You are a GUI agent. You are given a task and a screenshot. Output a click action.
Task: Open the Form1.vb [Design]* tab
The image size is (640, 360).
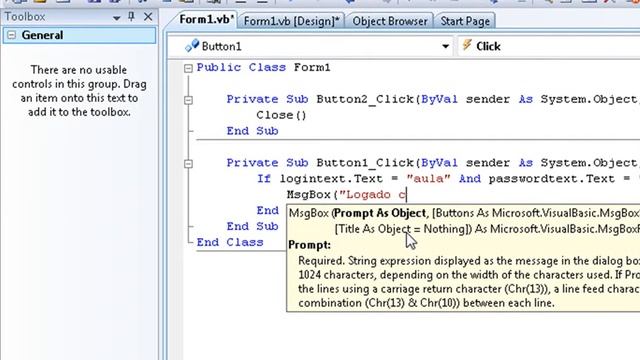click(291, 21)
